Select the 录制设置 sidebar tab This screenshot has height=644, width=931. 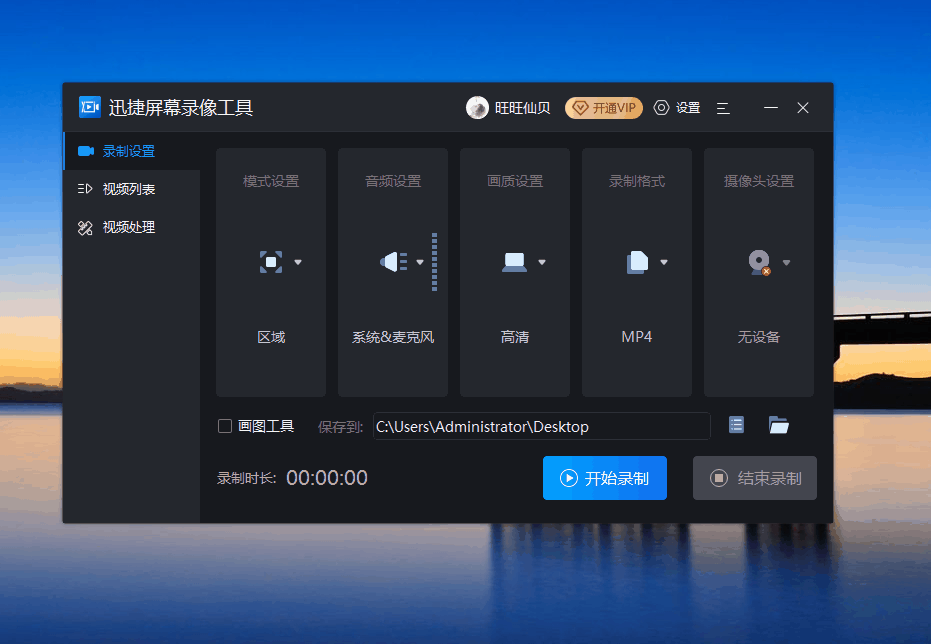[x=132, y=151]
